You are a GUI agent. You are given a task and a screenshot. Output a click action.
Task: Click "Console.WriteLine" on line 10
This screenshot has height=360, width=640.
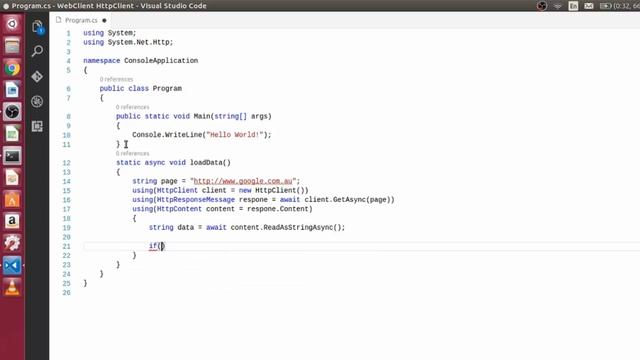(167, 135)
